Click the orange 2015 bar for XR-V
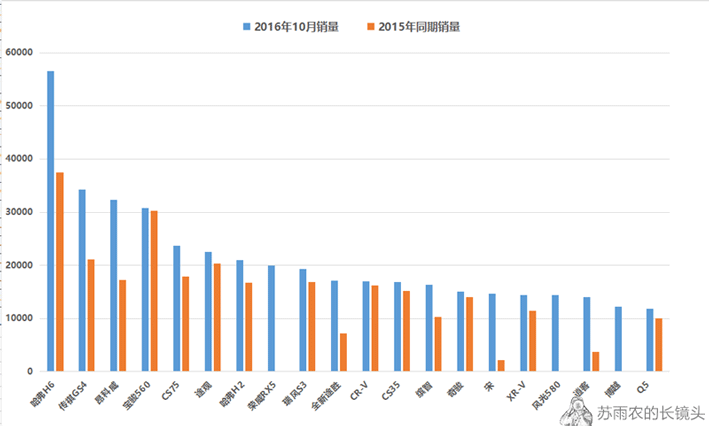Screen dimensions: 709x426 tap(533, 341)
